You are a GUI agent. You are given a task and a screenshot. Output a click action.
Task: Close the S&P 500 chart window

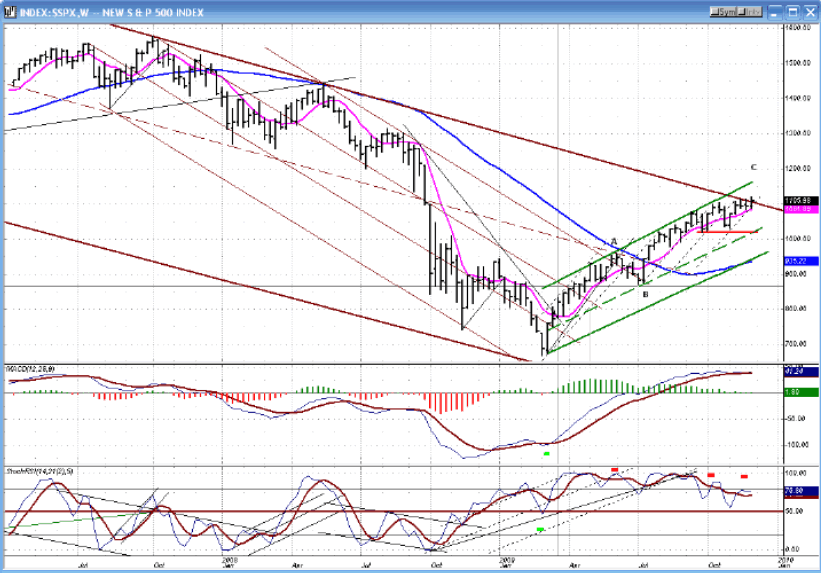coord(809,12)
